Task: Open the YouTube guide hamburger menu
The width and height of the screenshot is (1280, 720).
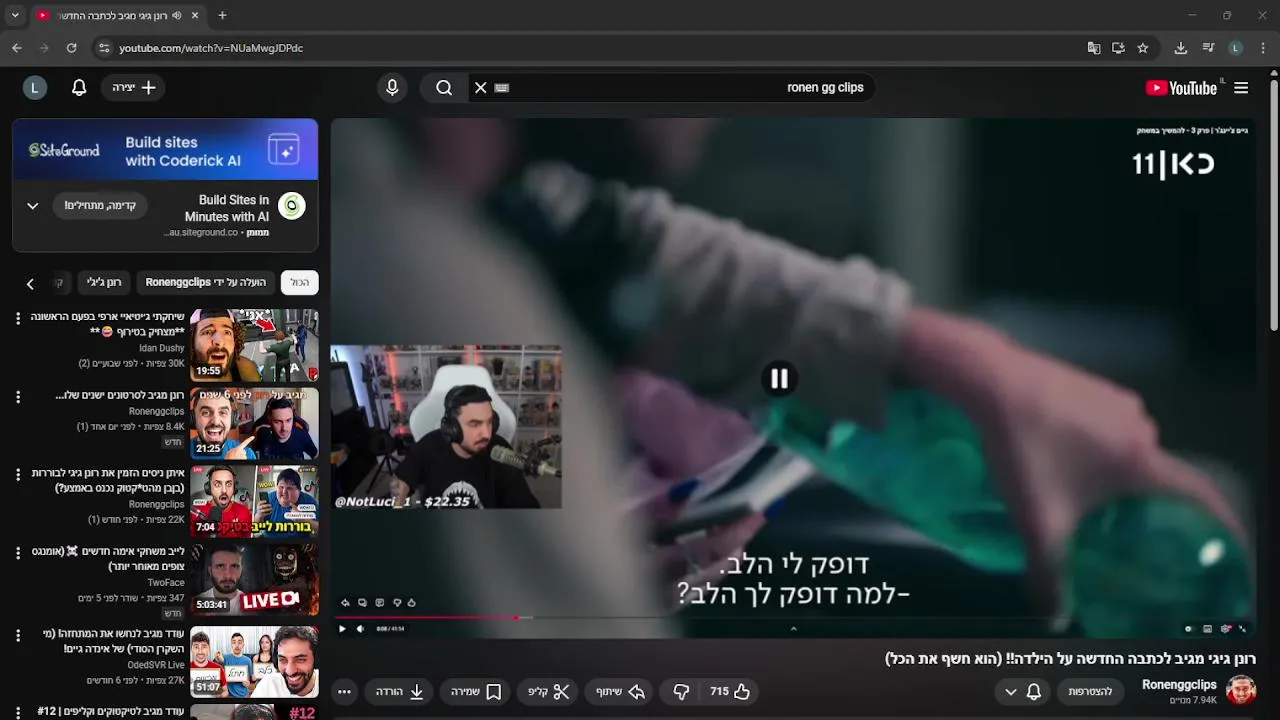Action: (x=1241, y=88)
